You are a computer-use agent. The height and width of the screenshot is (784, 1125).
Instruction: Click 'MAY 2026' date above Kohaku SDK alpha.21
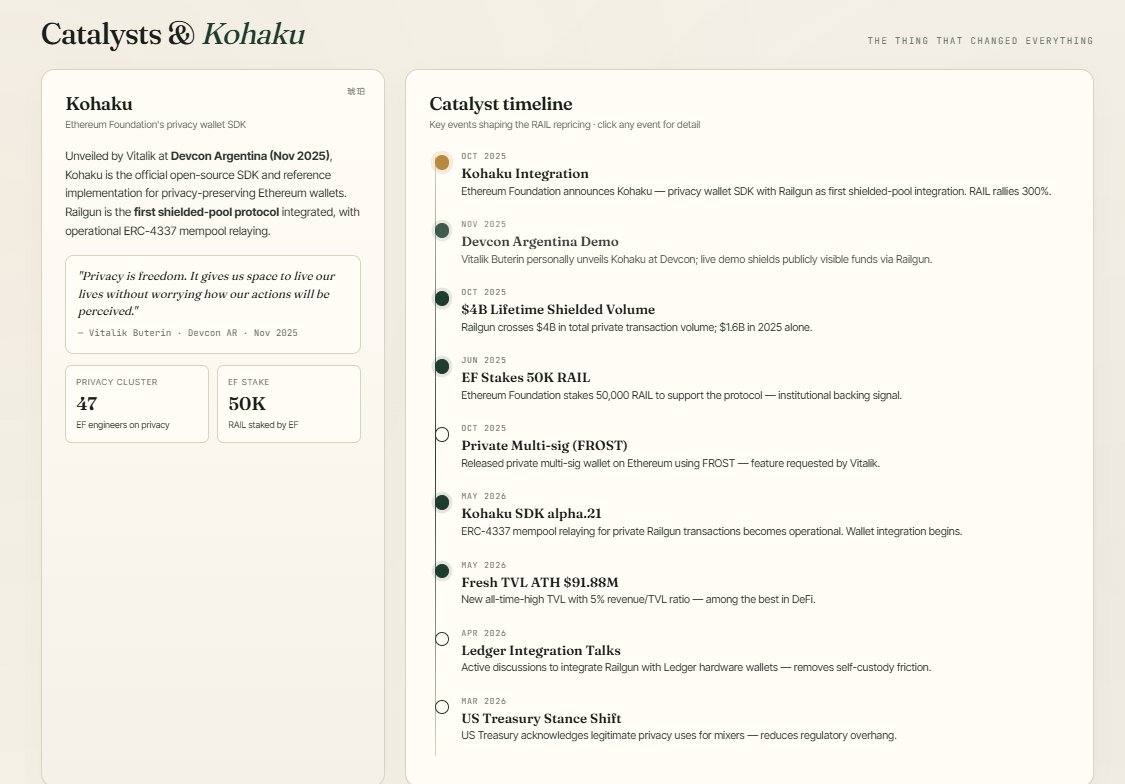coord(484,496)
